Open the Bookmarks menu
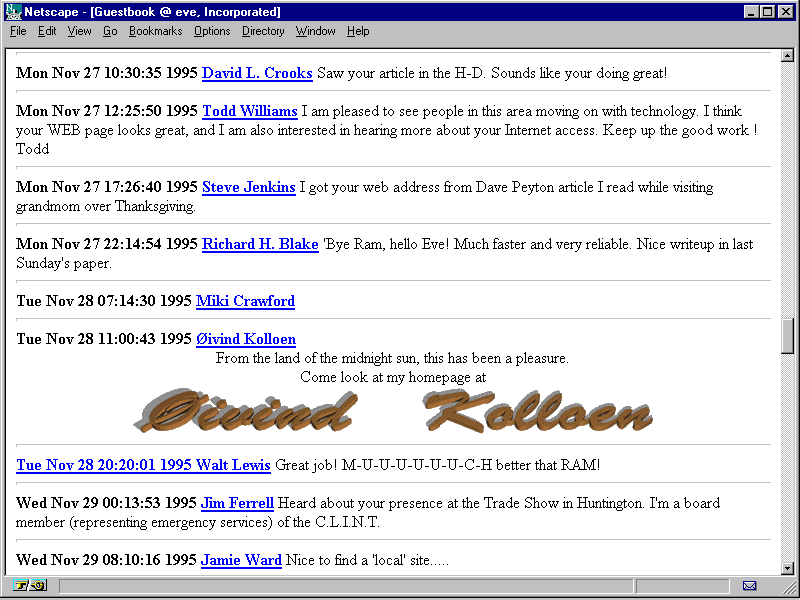800x600 pixels. pos(155,31)
